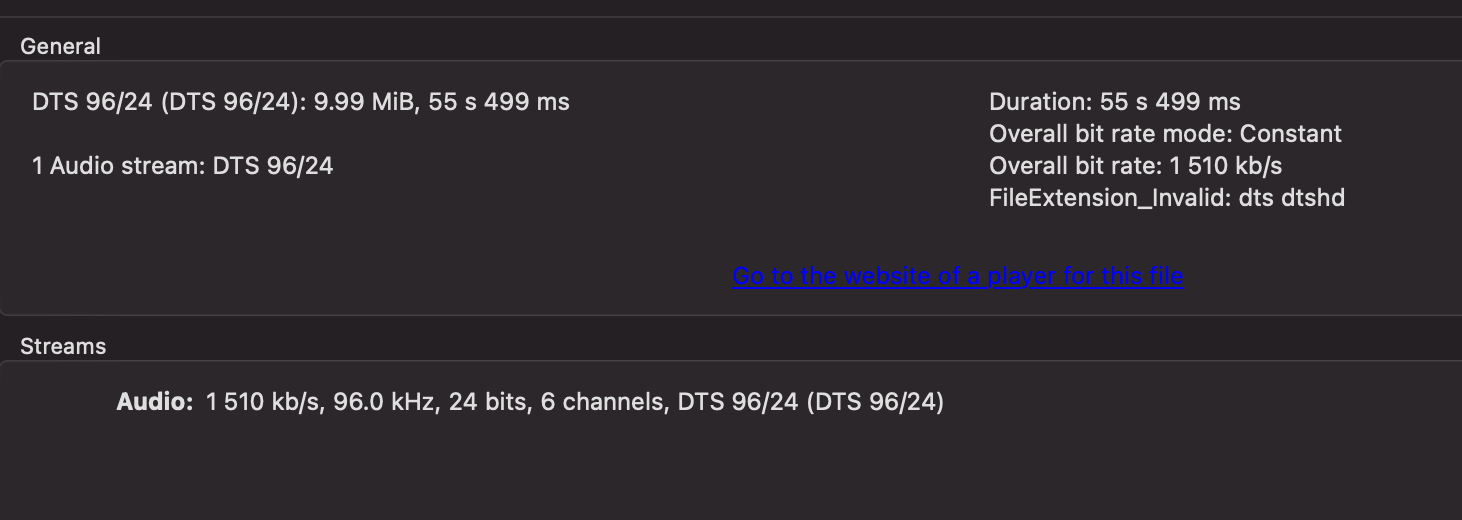Screen dimensions: 1462x520
Task: Click the format name ending the Audio stream row
Action: click(x=810, y=402)
